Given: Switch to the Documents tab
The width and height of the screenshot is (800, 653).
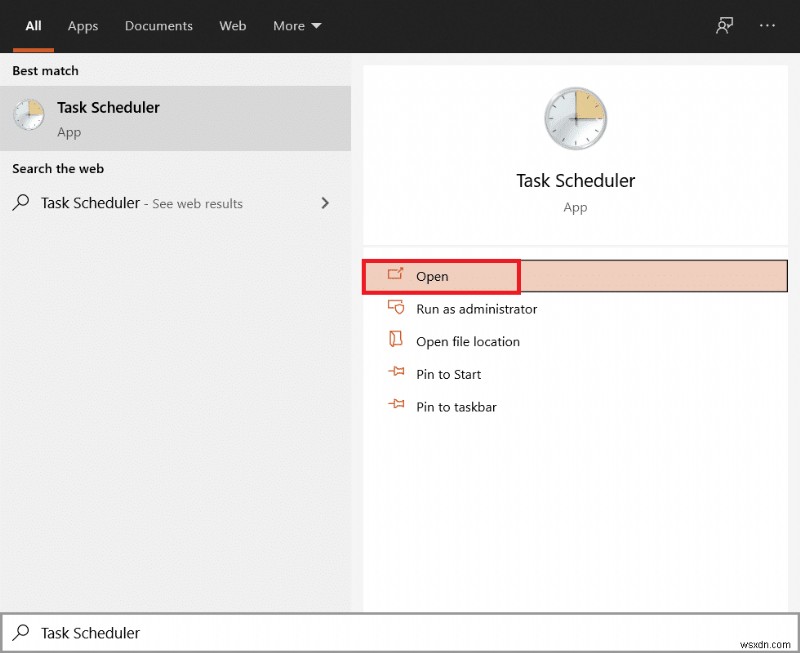Looking at the screenshot, I should (160, 26).
